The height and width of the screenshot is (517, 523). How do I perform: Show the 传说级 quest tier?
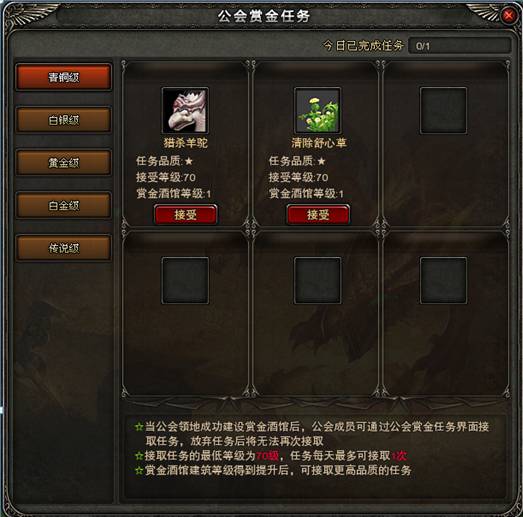point(63,248)
